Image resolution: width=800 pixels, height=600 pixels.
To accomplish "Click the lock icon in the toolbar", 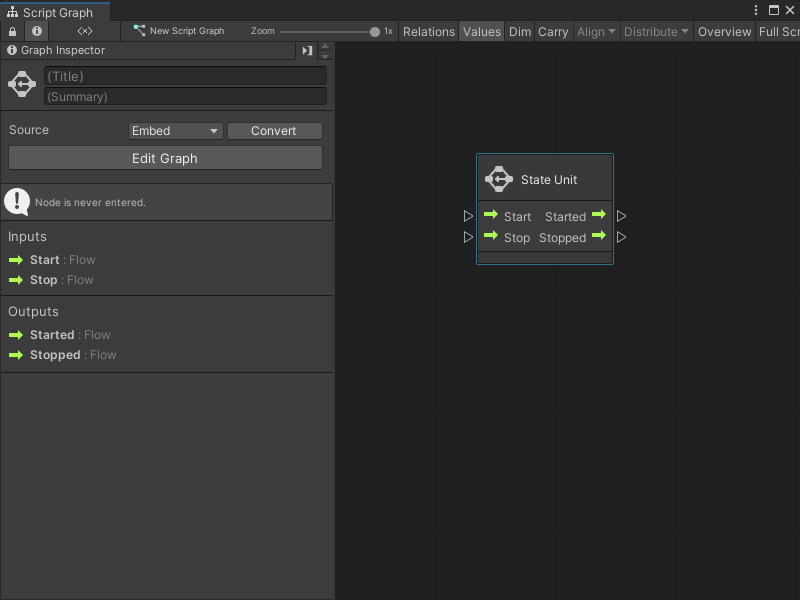I will click(11, 31).
